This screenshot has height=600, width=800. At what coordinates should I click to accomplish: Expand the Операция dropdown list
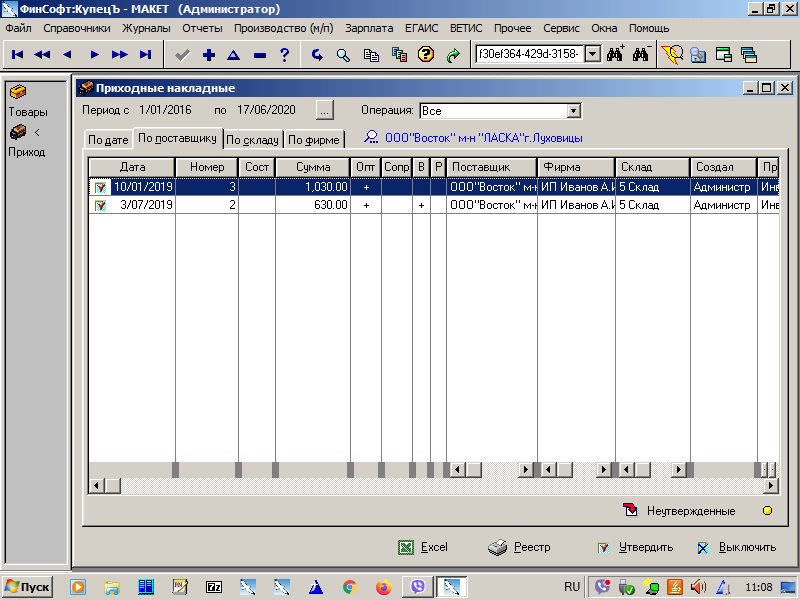pos(574,111)
